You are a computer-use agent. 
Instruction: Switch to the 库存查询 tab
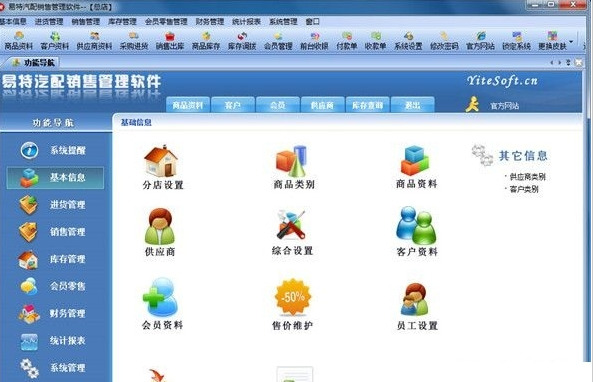367,105
